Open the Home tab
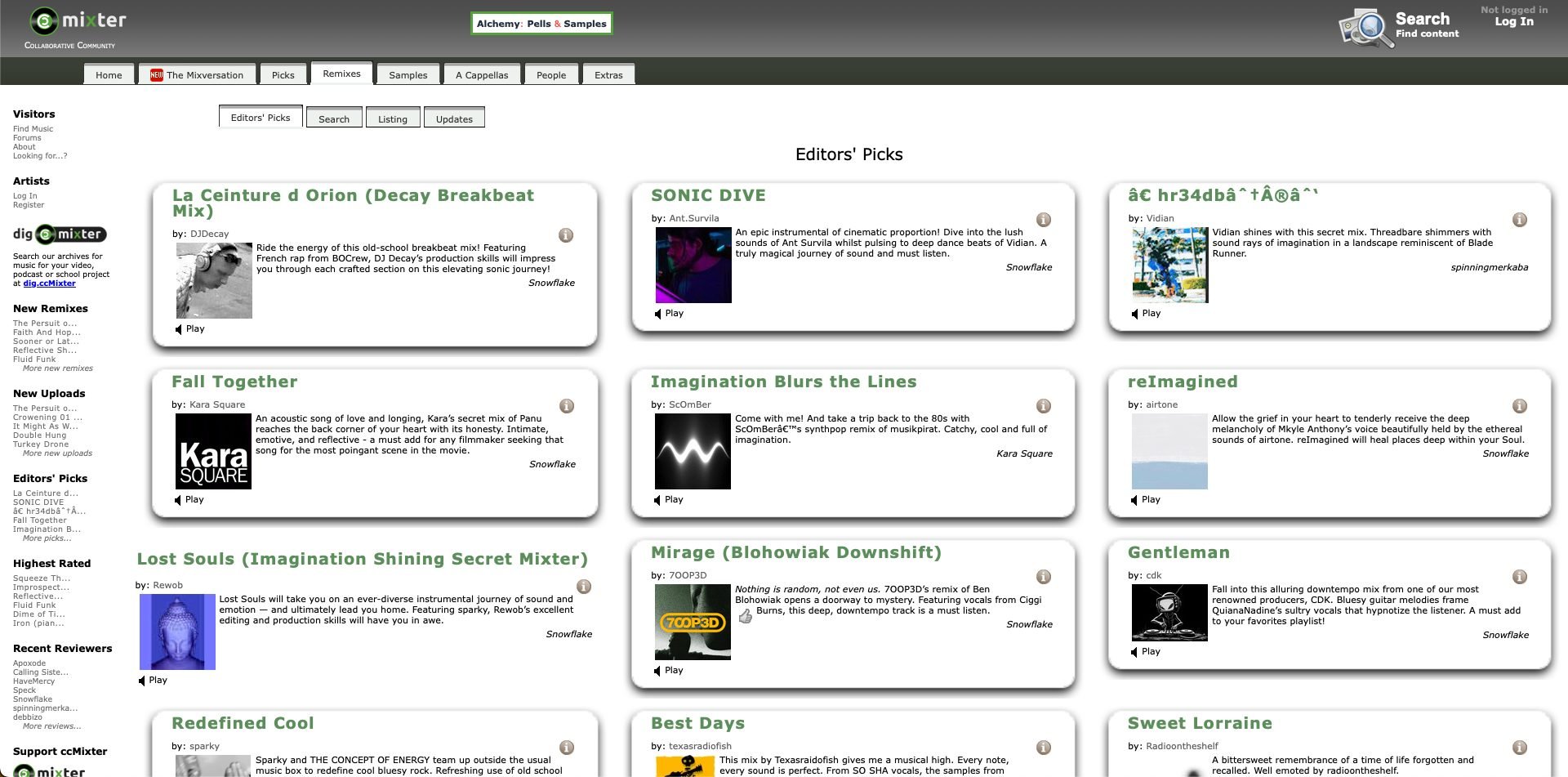The width and height of the screenshot is (1568, 777). (x=109, y=75)
